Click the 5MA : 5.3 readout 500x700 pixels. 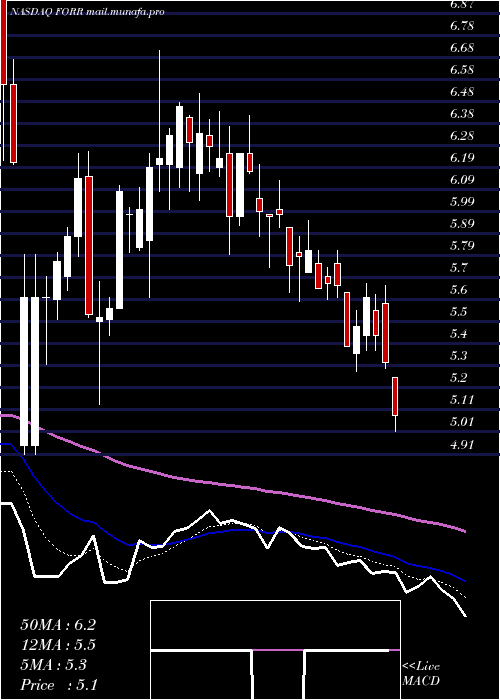(54, 665)
